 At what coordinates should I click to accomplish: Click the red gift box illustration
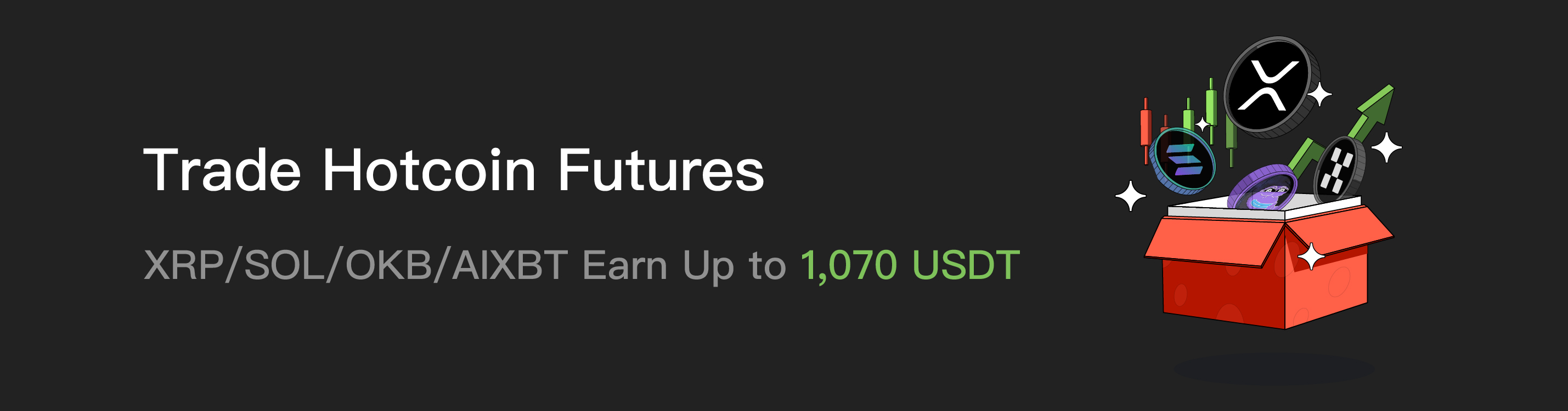[1269, 262]
